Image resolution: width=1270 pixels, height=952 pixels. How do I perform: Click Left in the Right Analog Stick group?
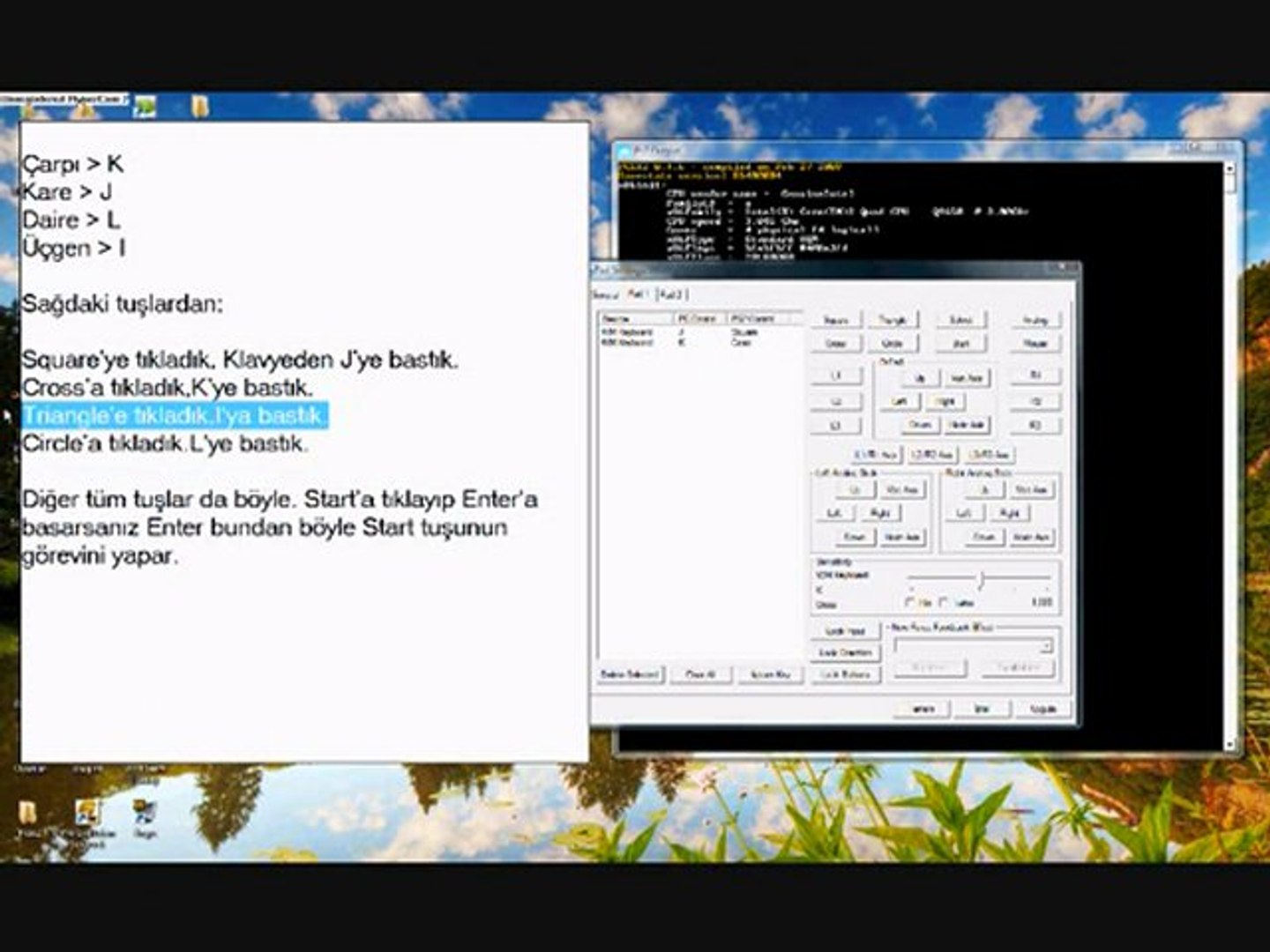click(963, 513)
